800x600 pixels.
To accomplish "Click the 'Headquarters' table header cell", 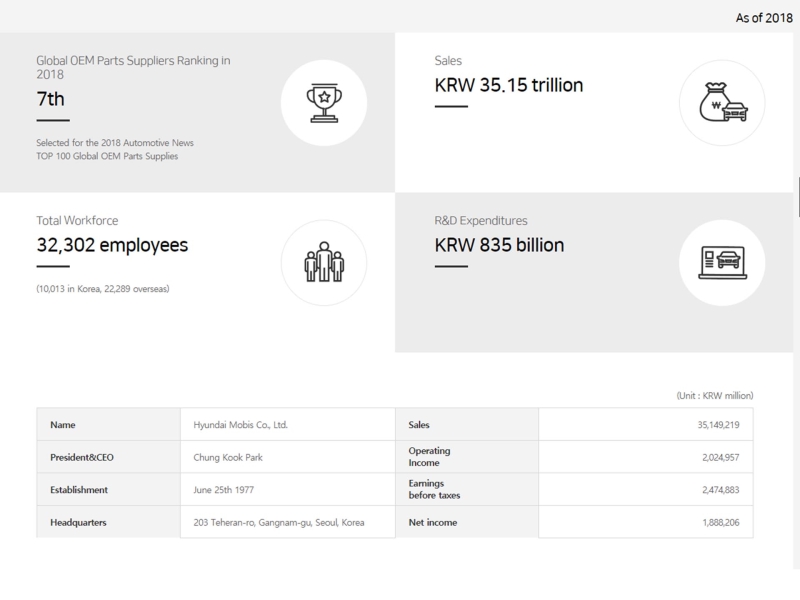I will pyautogui.click(x=109, y=522).
